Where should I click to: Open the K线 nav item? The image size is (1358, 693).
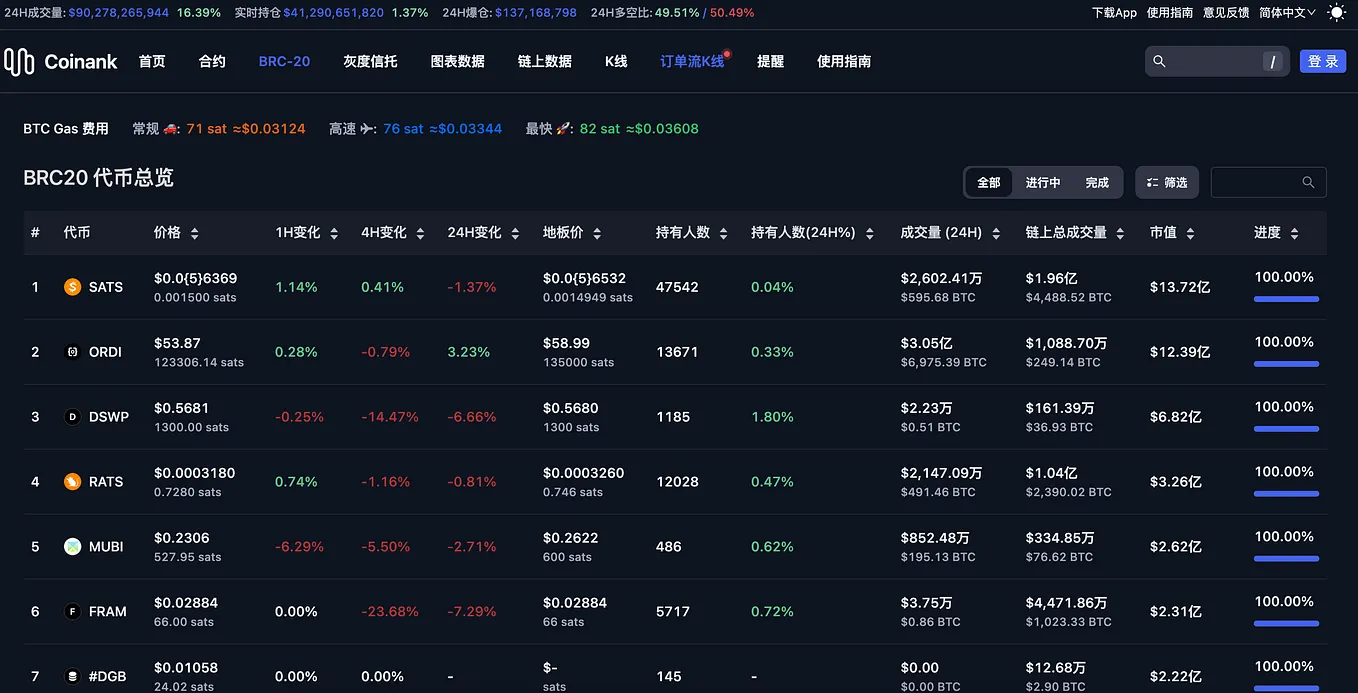click(616, 62)
